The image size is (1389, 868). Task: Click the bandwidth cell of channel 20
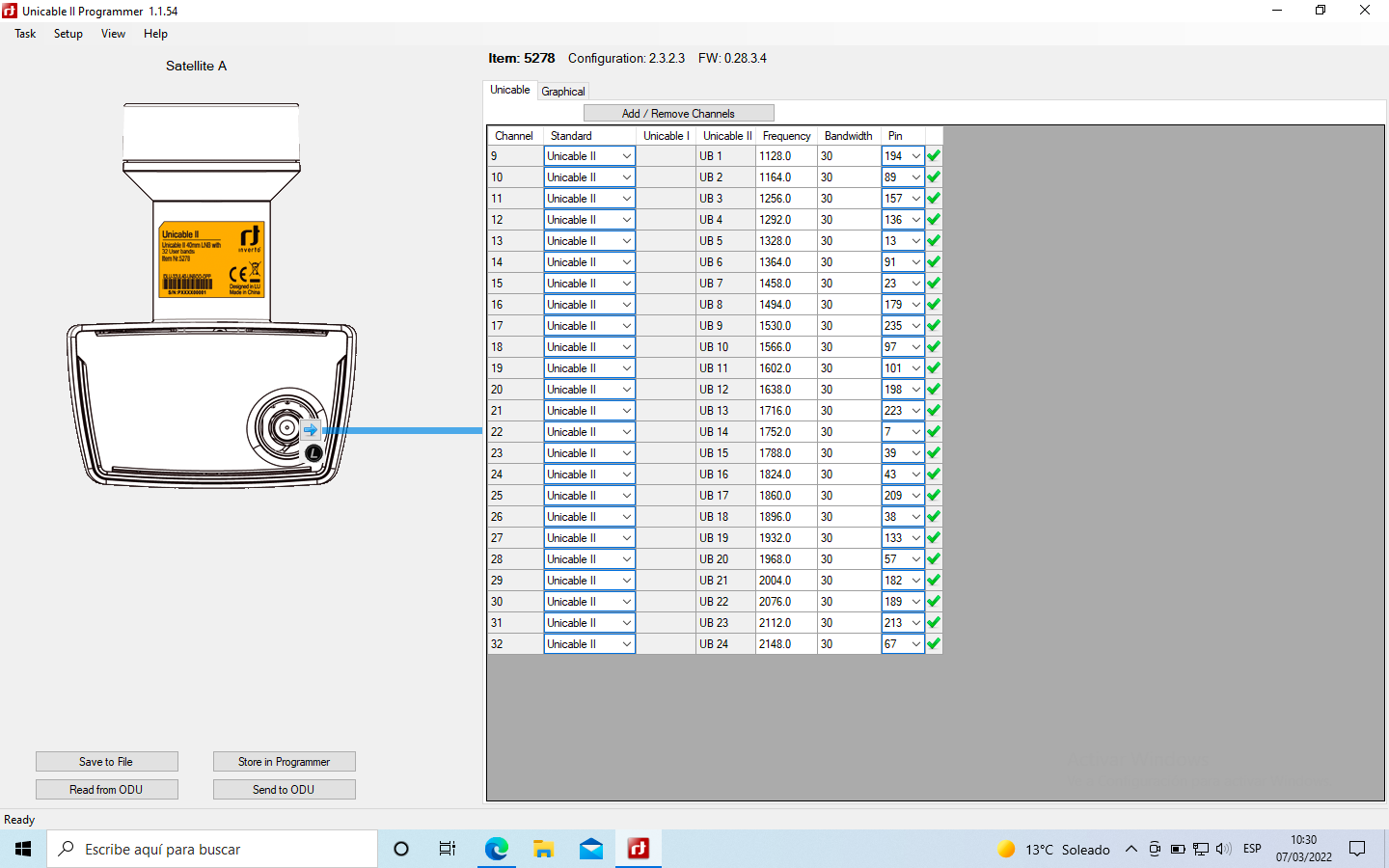tap(848, 390)
